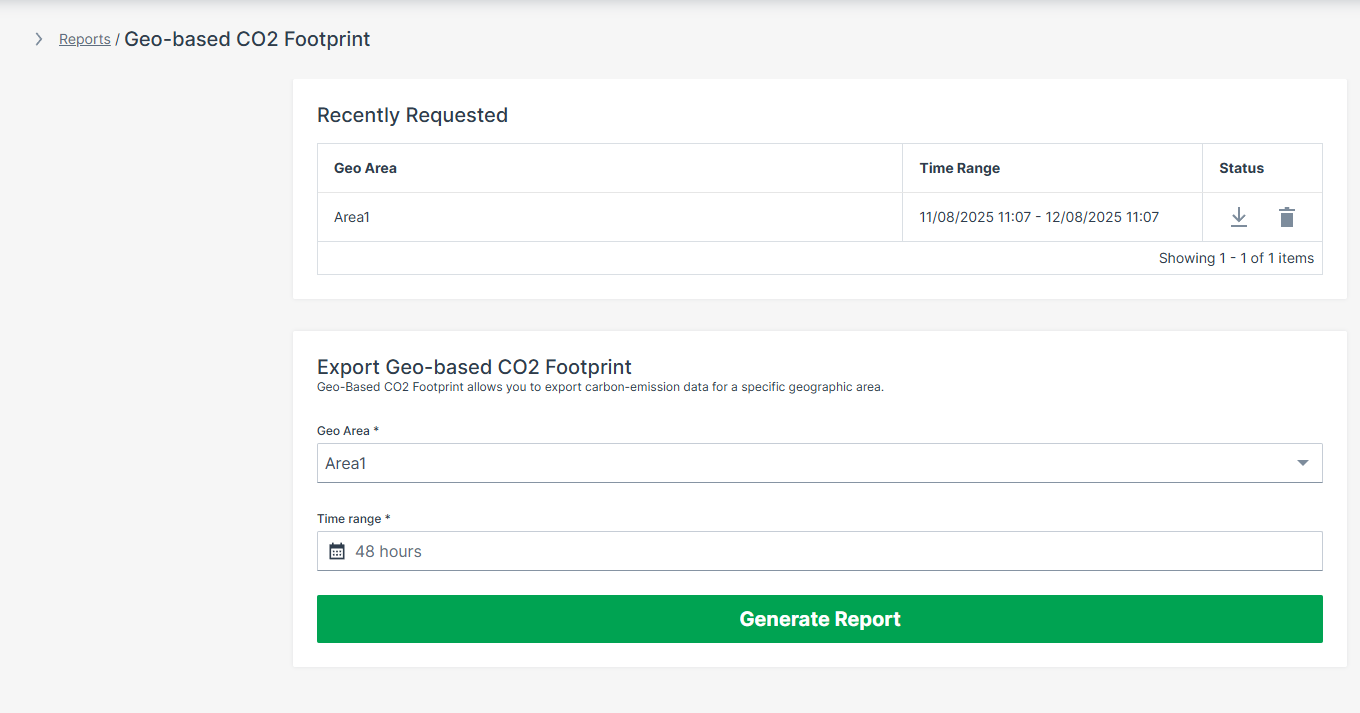The height and width of the screenshot is (713, 1360).
Task: Delete the Area1 report request
Action: 1287,217
